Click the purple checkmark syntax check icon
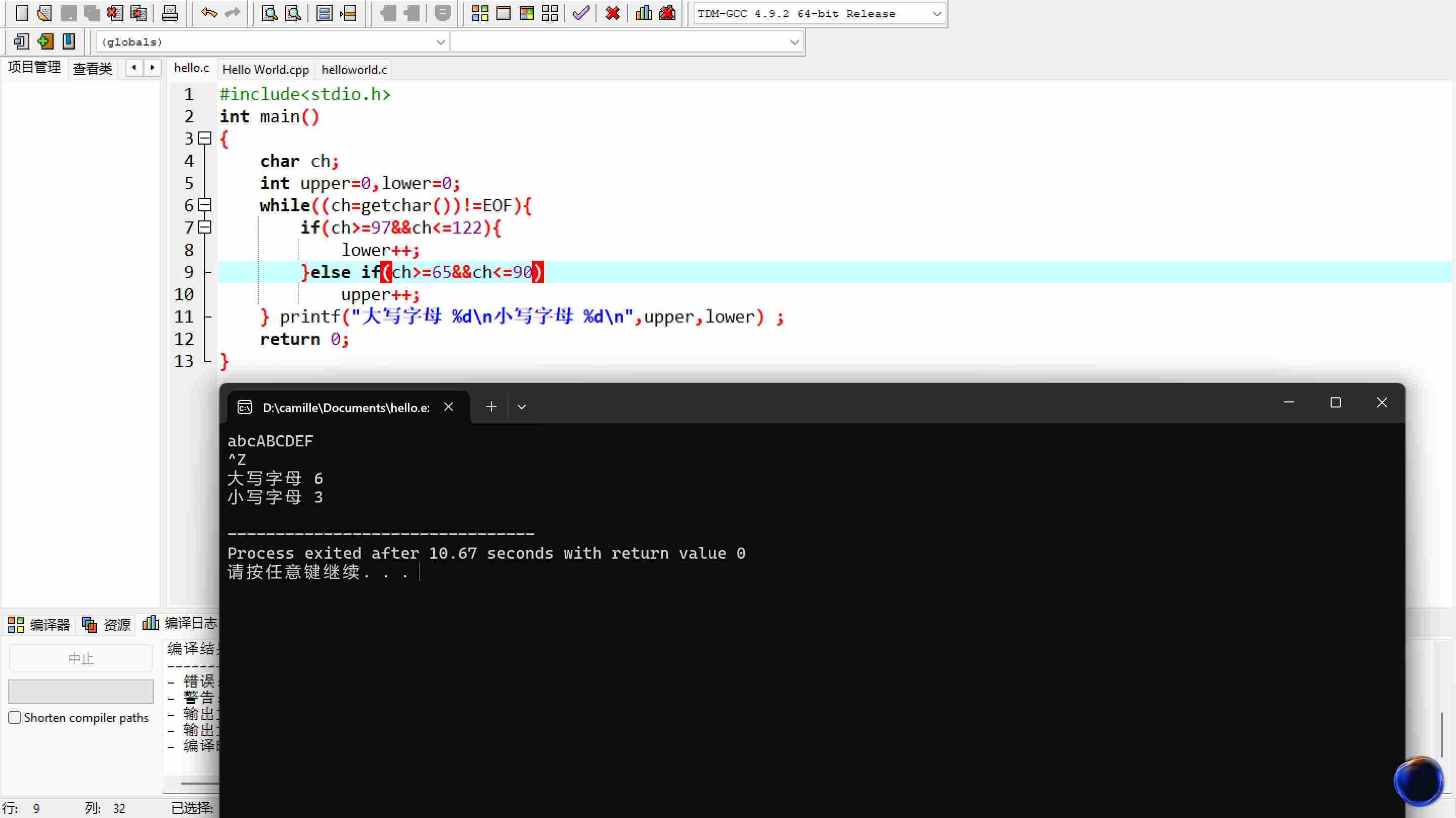The height and width of the screenshot is (818, 1456). pos(581,13)
